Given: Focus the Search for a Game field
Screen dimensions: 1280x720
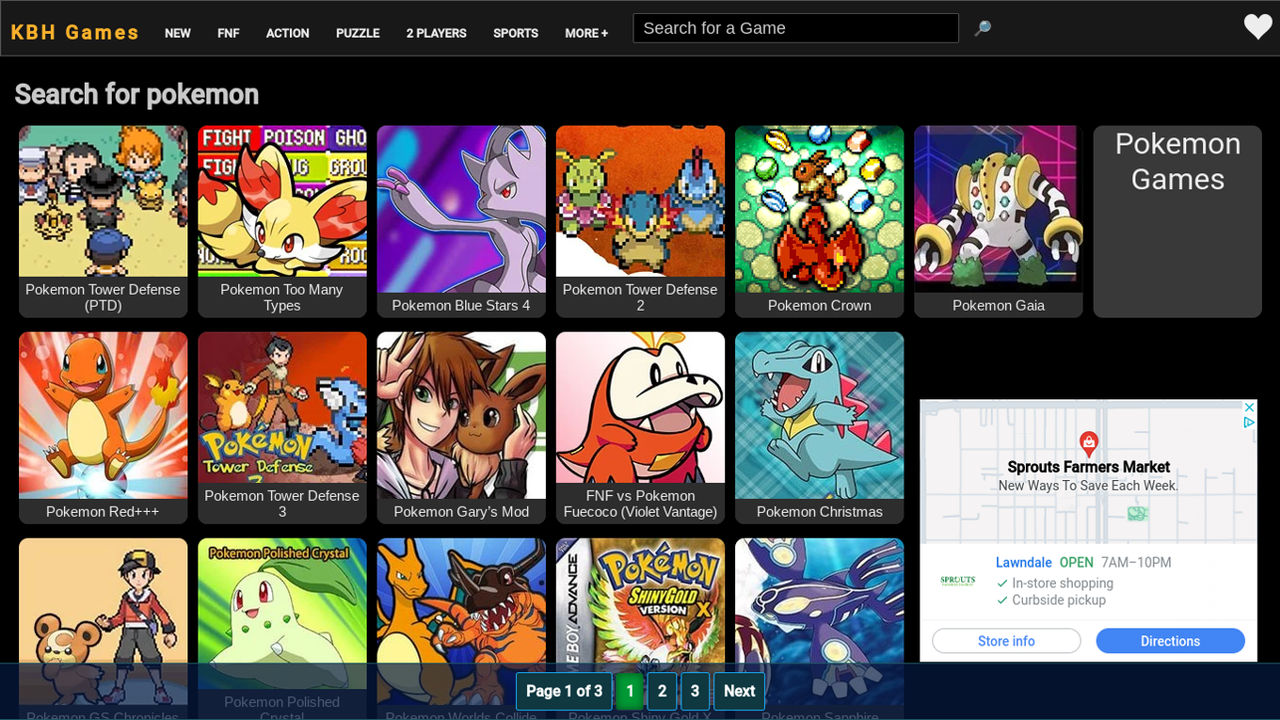Looking at the screenshot, I should point(796,28).
